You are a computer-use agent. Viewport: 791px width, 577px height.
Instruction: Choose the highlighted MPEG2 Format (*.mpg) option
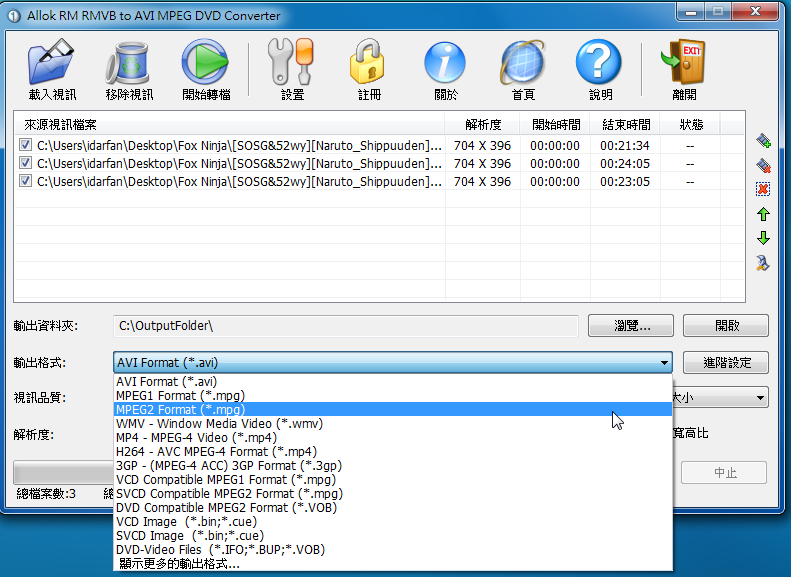393,409
